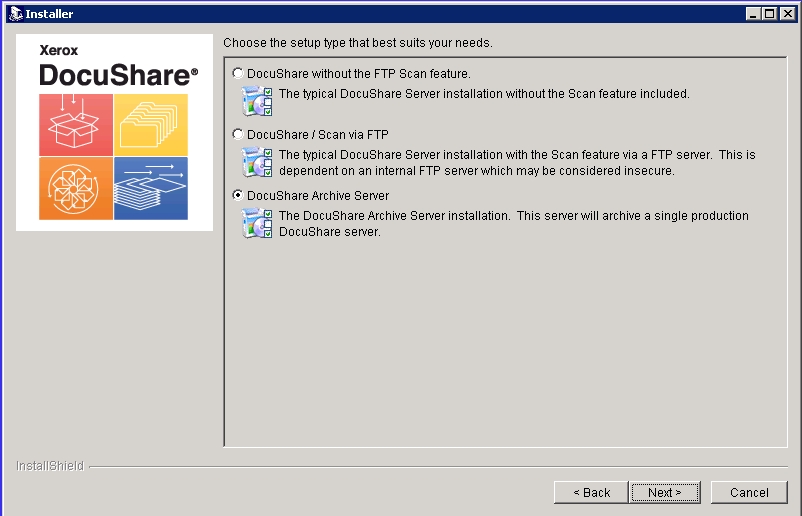Click the text 'The DocuShare Archive Server installation.'
The height and width of the screenshot is (516, 802).
(x=394, y=216)
